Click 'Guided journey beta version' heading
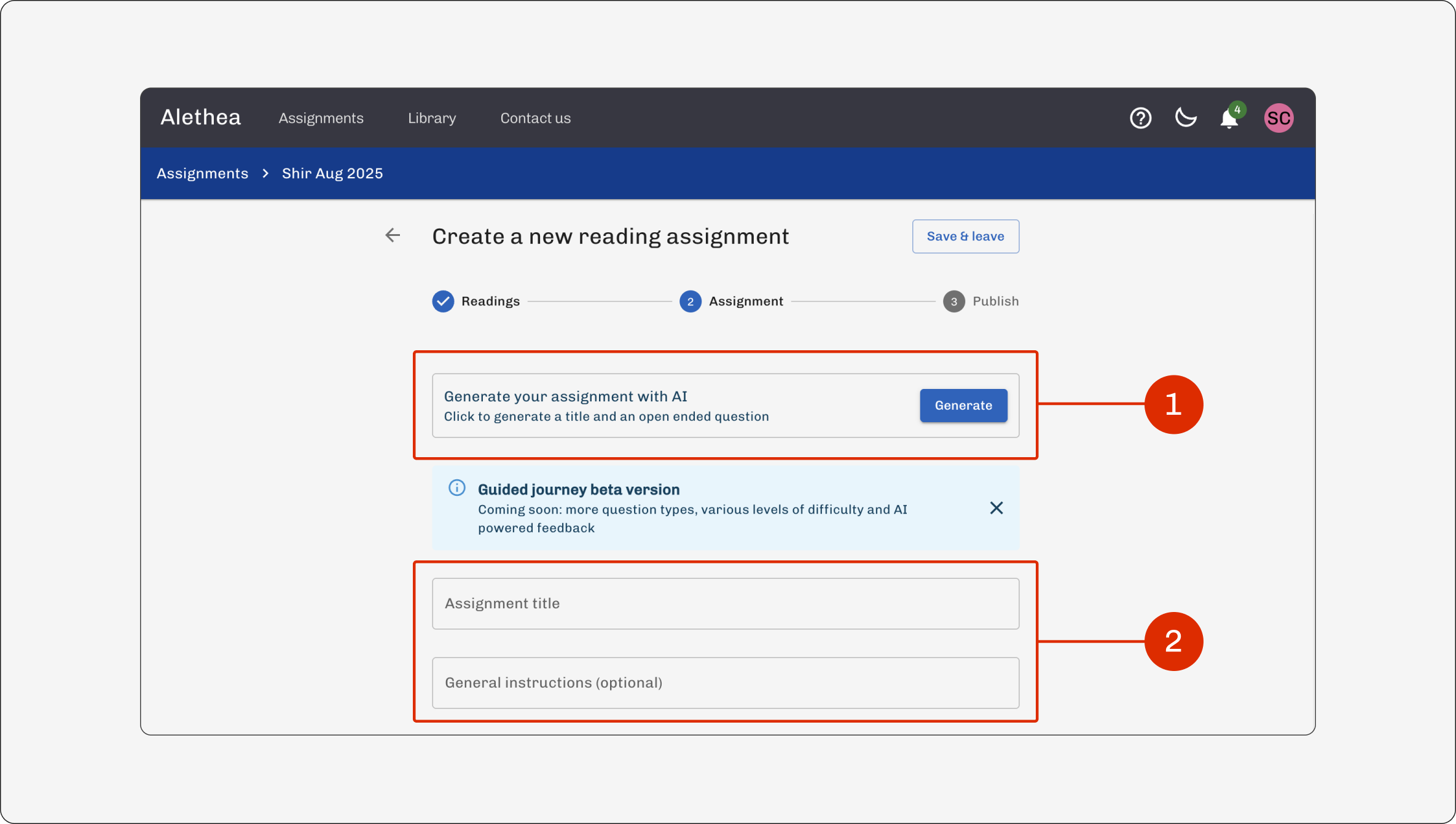 (x=579, y=490)
